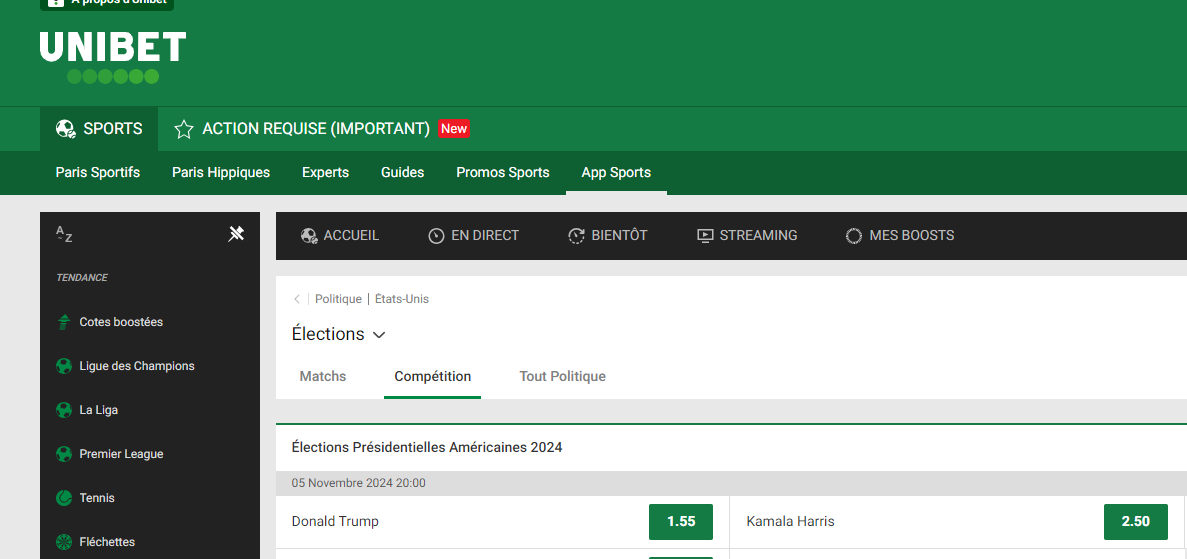Switch sidebar to A-Z sorting icon
The height and width of the screenshot is (559, 1187).
tap(64, 235)
